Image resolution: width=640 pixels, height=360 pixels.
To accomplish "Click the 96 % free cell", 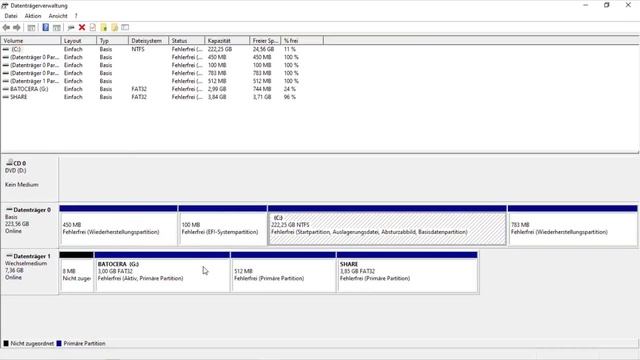I will point(290,97).
